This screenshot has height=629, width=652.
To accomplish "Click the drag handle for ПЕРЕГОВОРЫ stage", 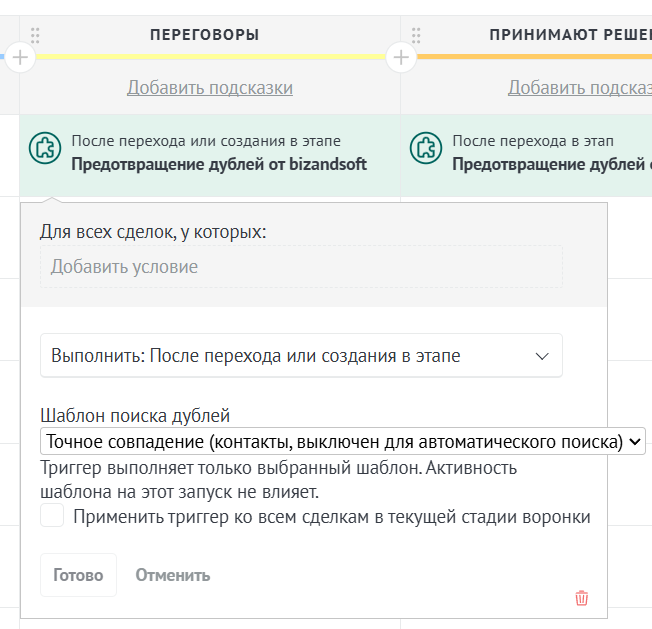I will 35,35.
